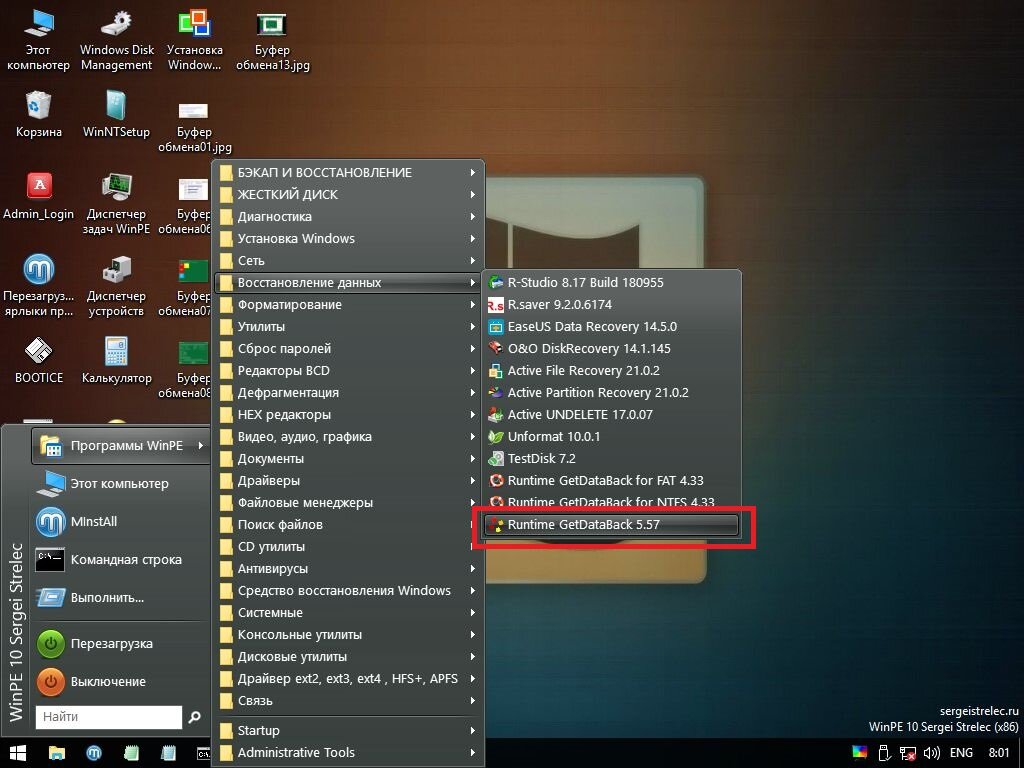Open Диспетчер задач WinPE shortcut
This screenshot has height=768, width=1024.
click(x=116, y=204)
